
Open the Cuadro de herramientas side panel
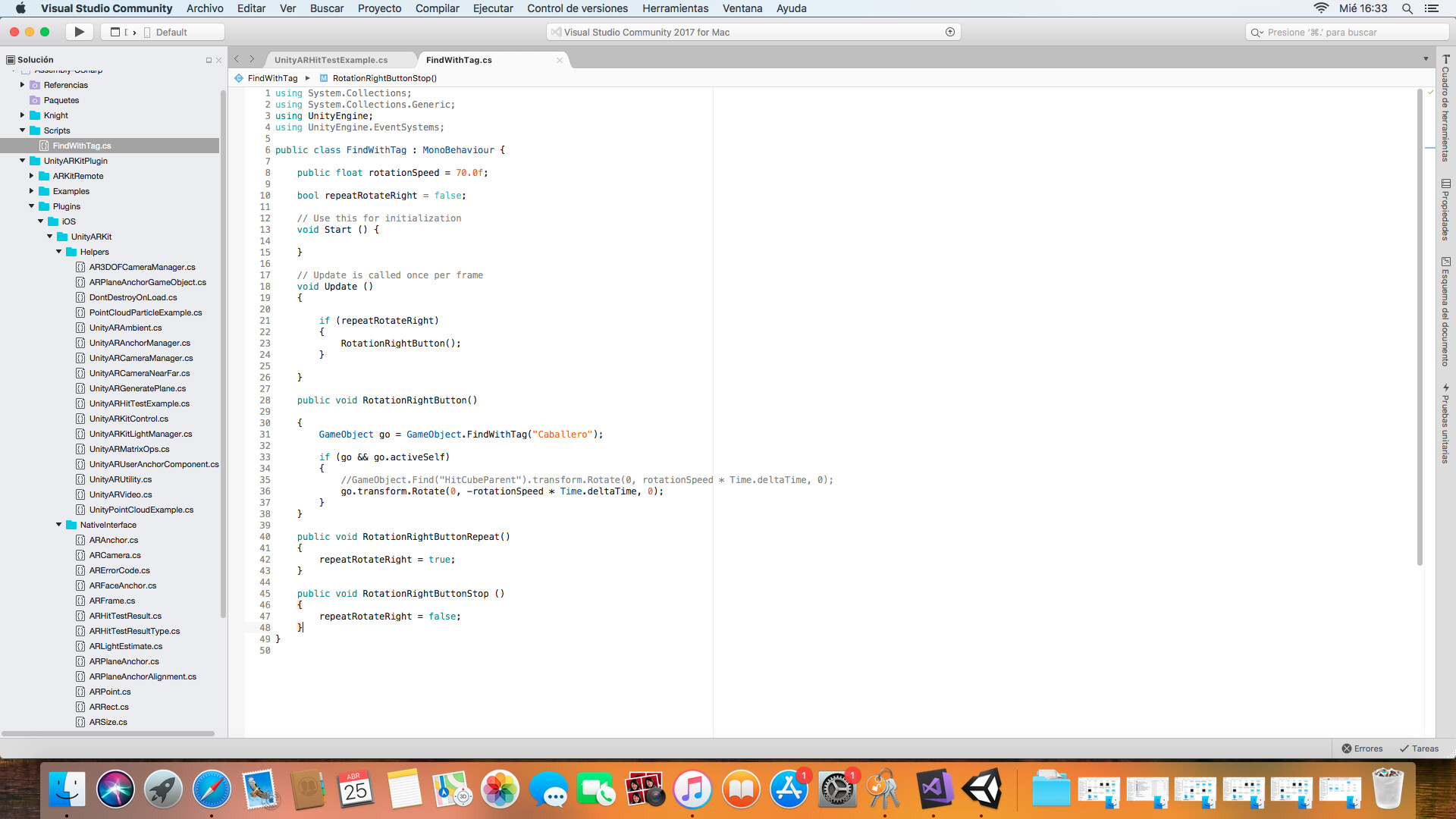pos(1445,108)
